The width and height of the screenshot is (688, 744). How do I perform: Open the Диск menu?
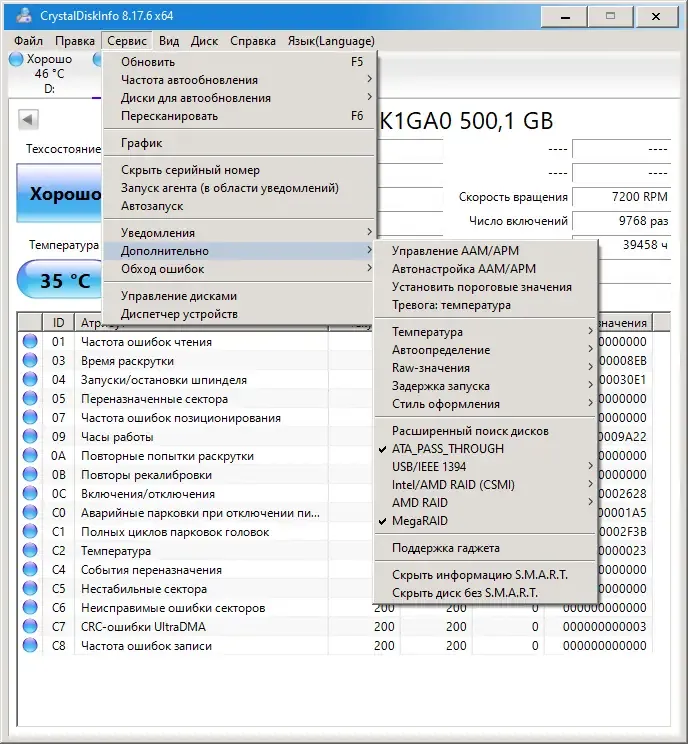pyautogui.click(x=205, y=41)
